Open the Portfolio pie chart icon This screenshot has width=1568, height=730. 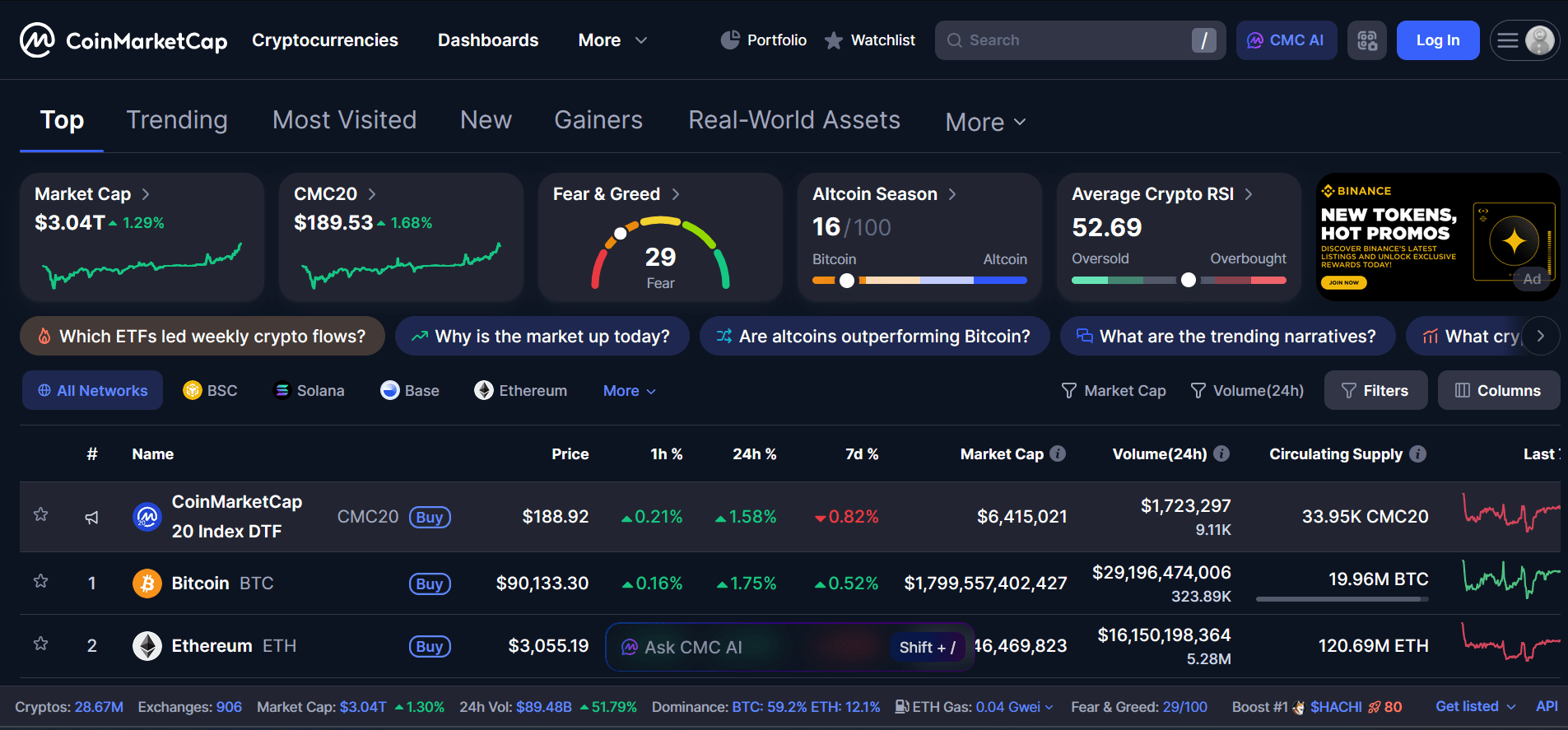pos(730,40)
